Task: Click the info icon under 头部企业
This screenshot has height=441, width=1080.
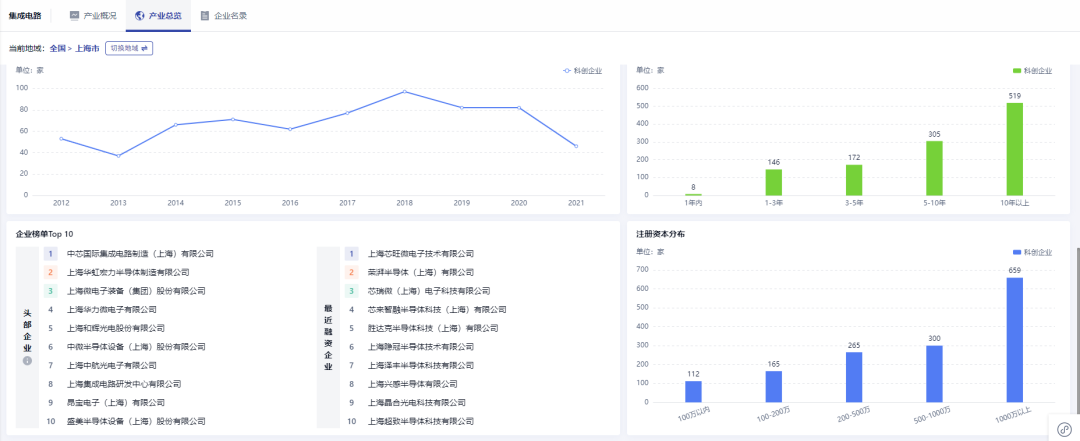Action: coord(27,361)
